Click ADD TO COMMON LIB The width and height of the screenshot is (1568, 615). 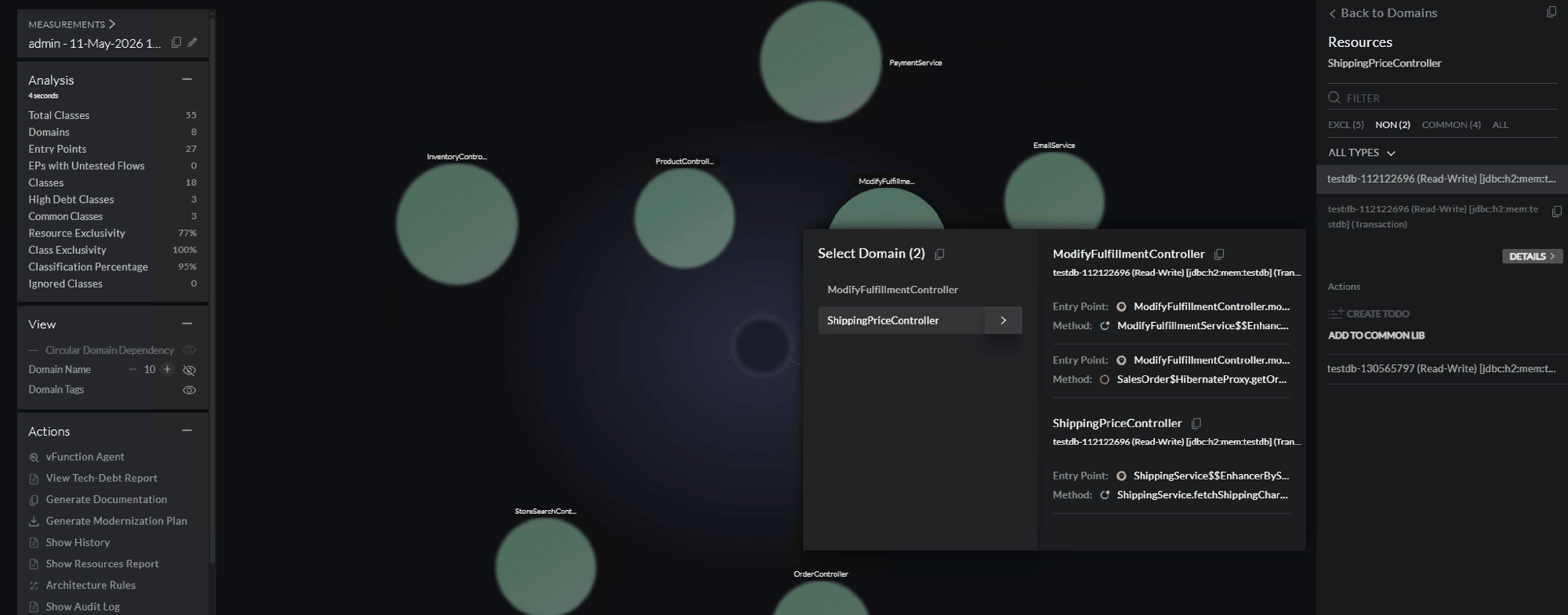click(x=1376, y=335)
